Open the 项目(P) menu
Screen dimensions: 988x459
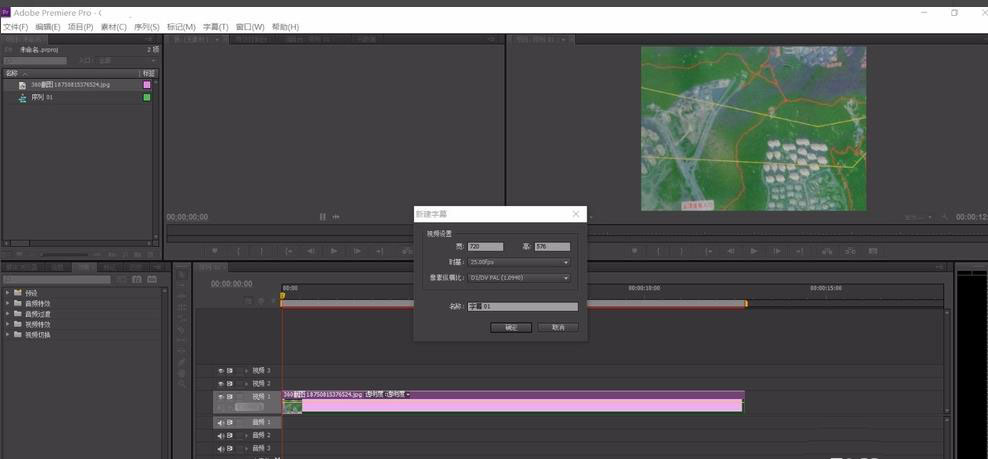81,27
